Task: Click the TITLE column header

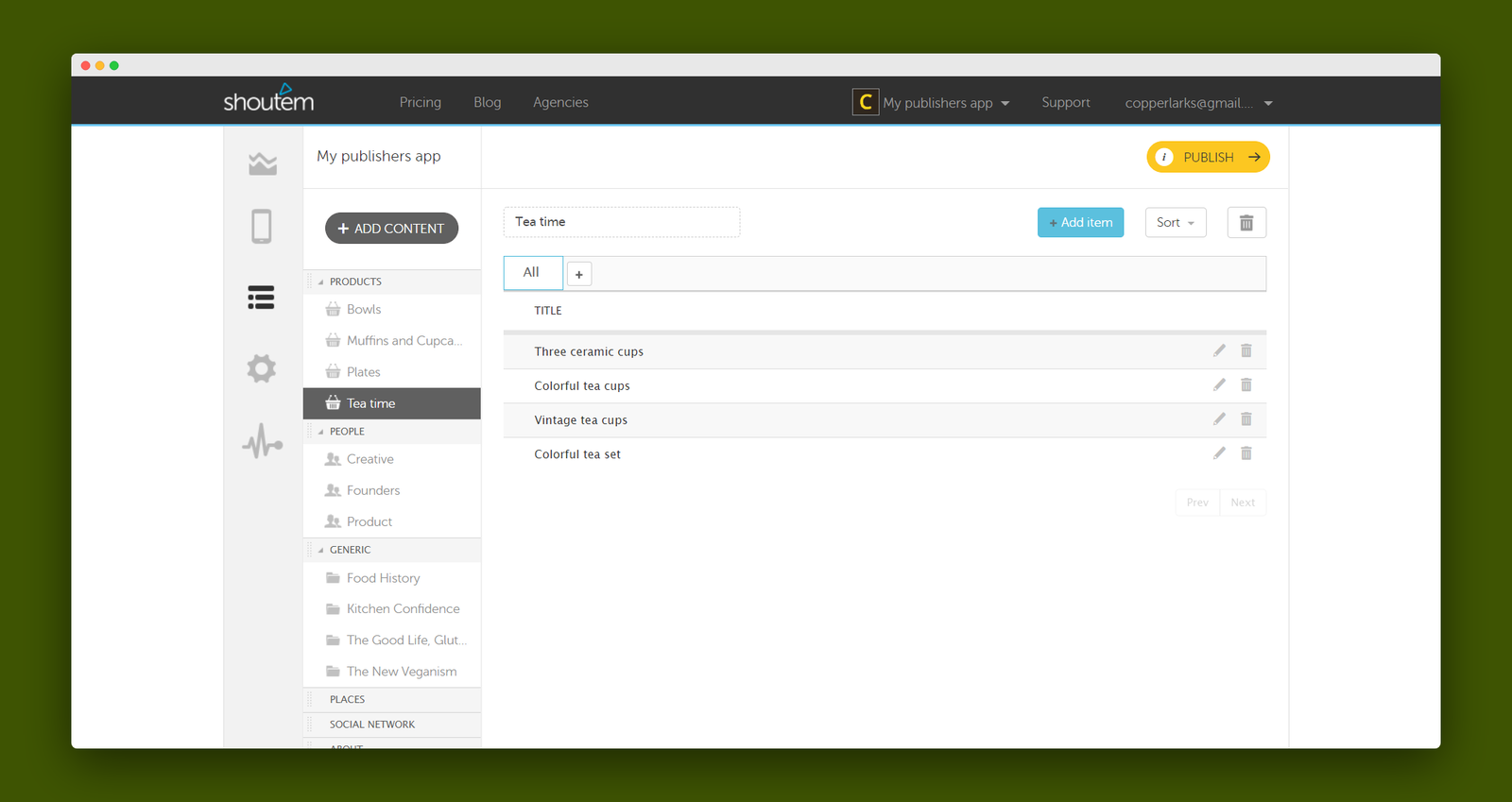Action: click(548, 311)
